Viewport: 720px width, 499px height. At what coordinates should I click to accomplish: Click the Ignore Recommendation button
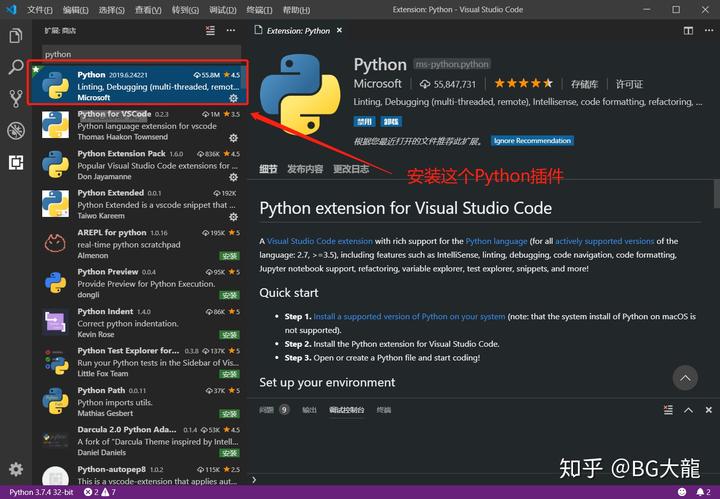point(532,140)
